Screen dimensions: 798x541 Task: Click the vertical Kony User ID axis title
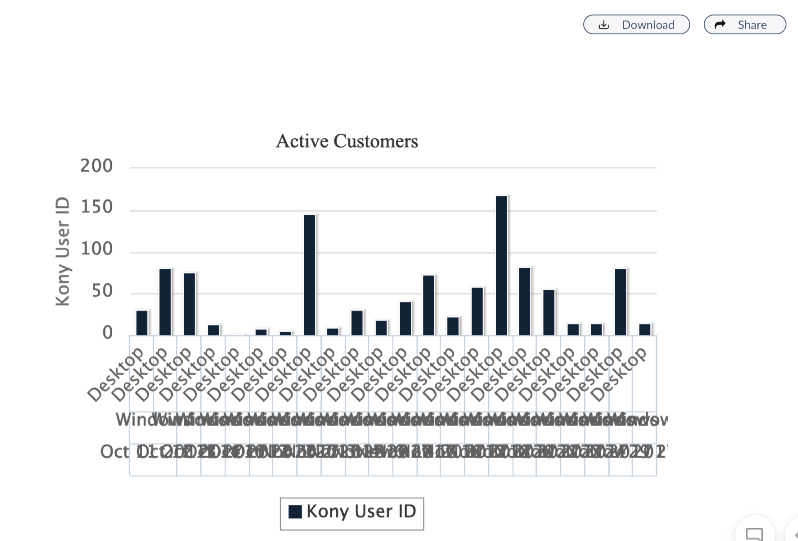(x=63, y=250)
